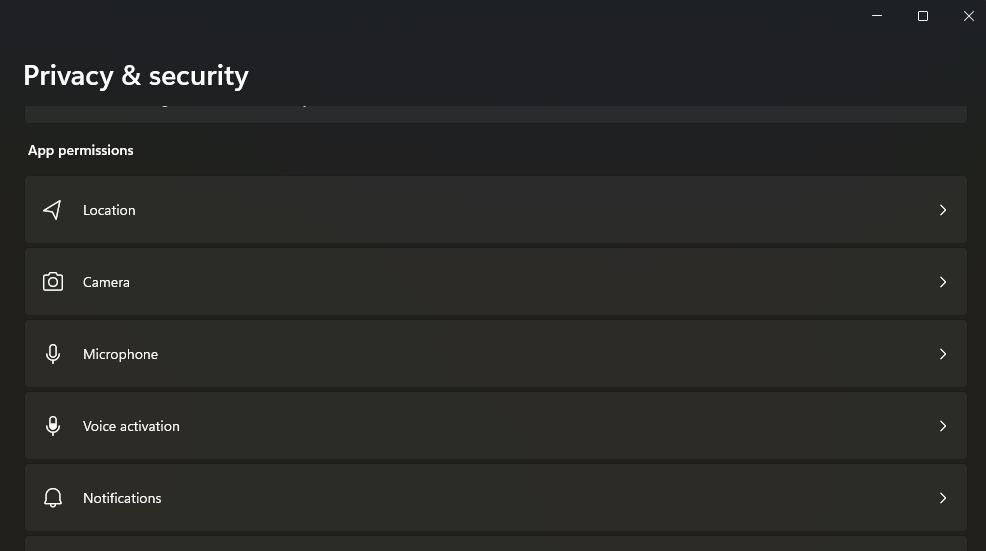Open Voice activation settings
Screen dimensions: 986x551
[131, 426]
